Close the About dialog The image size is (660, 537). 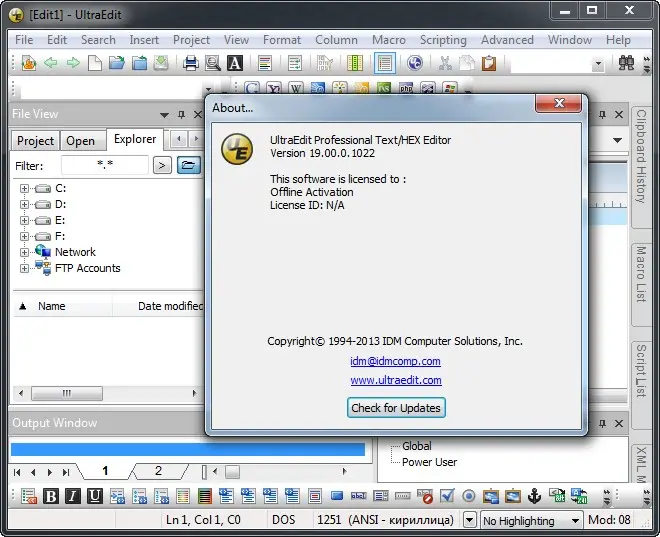pos(559,103)
